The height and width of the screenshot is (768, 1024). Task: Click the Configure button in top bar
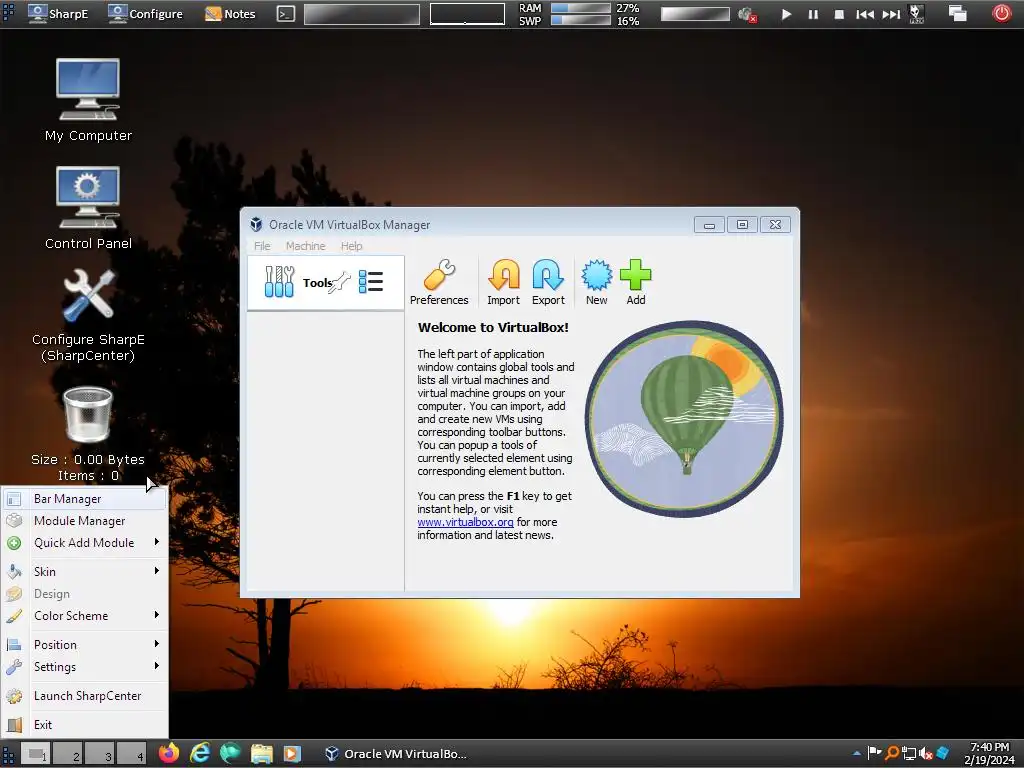tap(146, 14)
